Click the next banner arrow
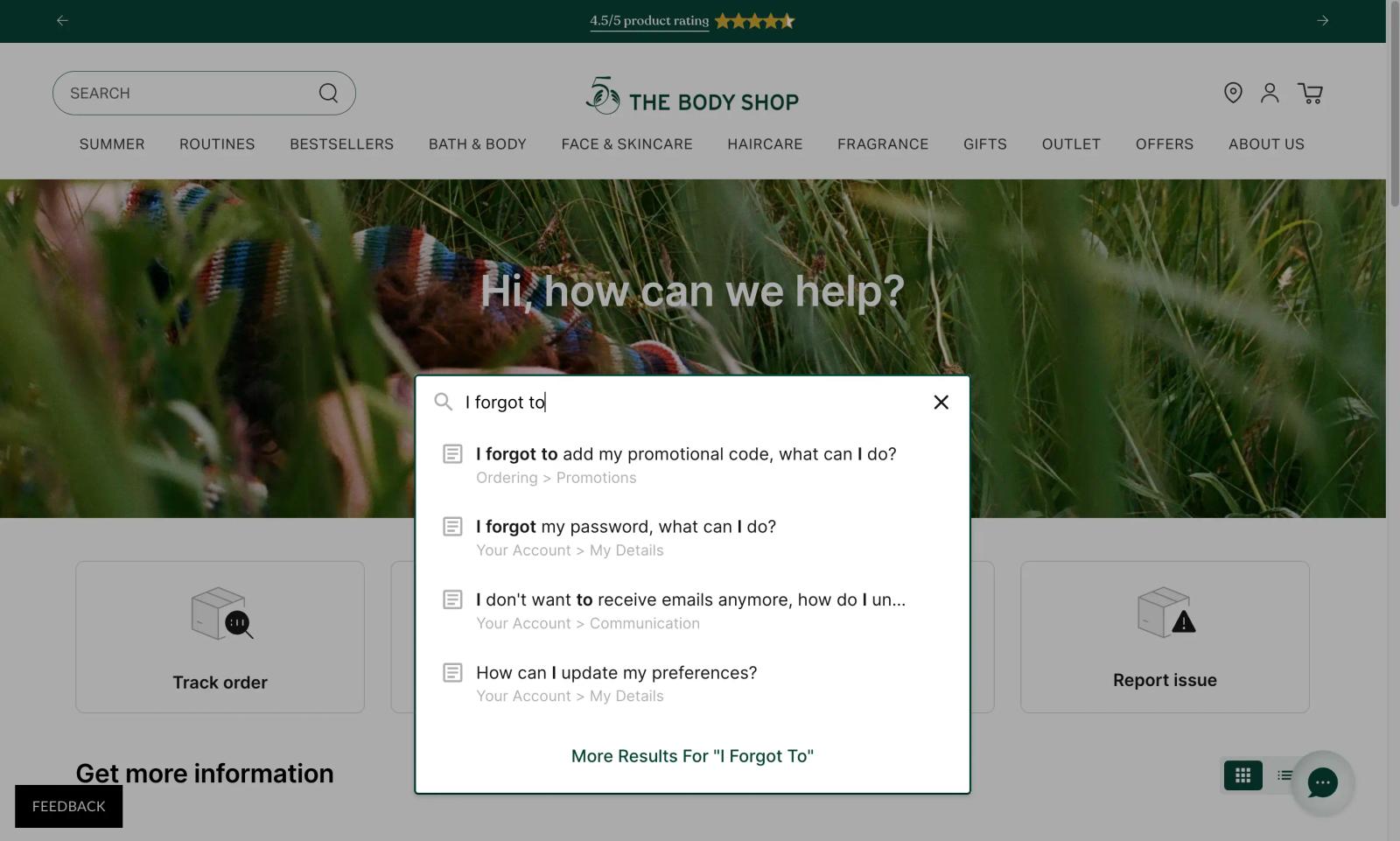This screenshot has width=1400, height=841. [1323, 20]
